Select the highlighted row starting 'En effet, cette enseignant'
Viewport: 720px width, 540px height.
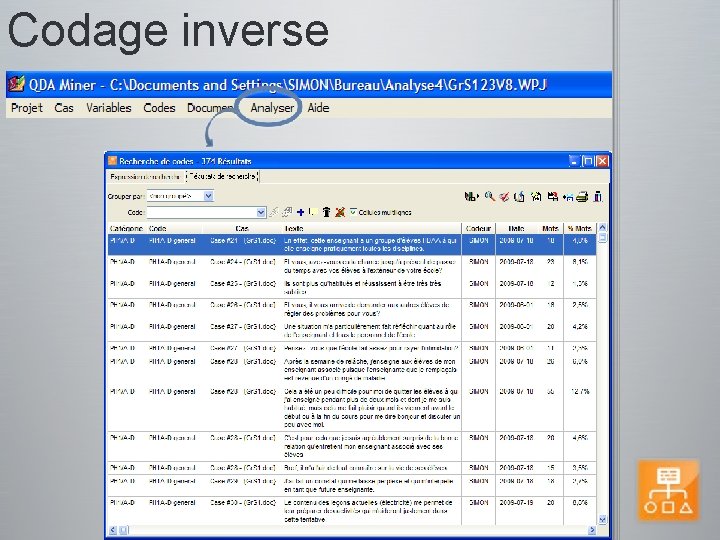click(352, 245)
